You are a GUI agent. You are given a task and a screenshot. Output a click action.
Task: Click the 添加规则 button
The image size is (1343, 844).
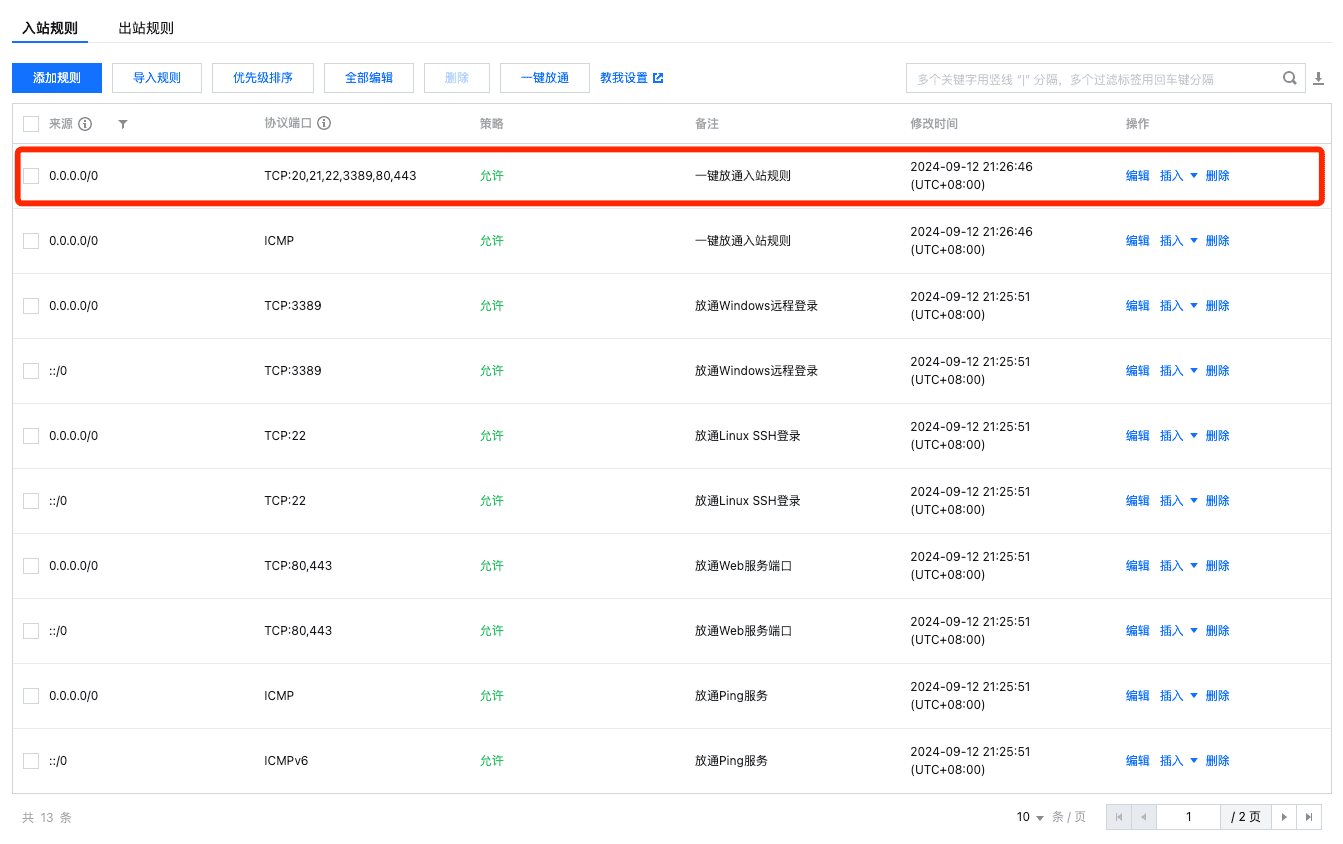pos(56,77)
